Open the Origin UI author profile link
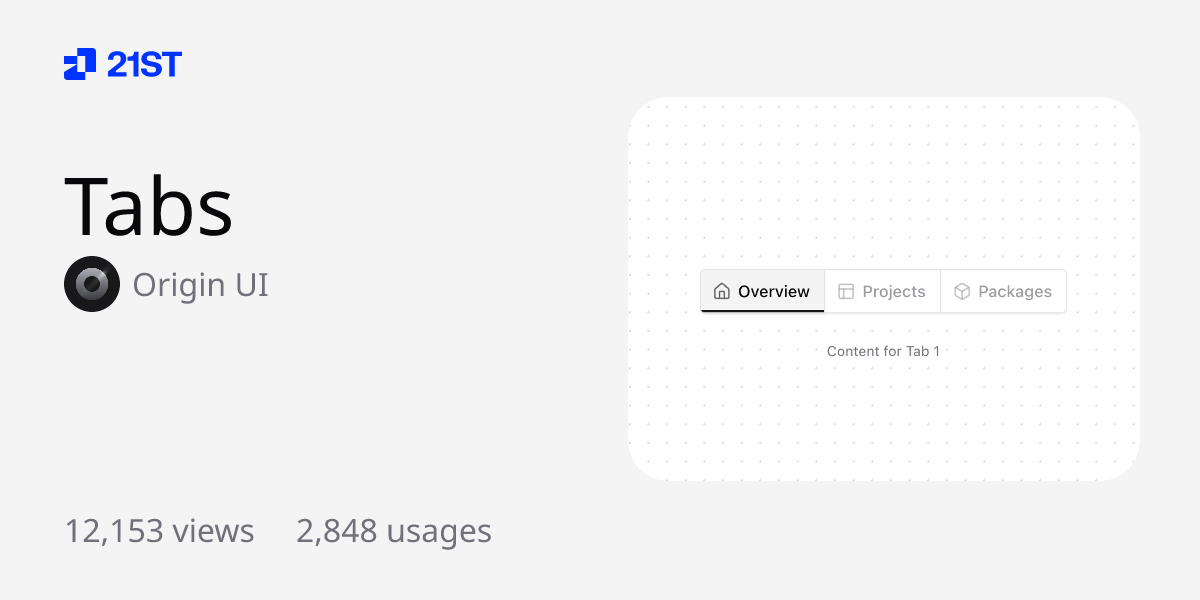The width and height of the screenshot is (1200, 600). tap(200, 284)
